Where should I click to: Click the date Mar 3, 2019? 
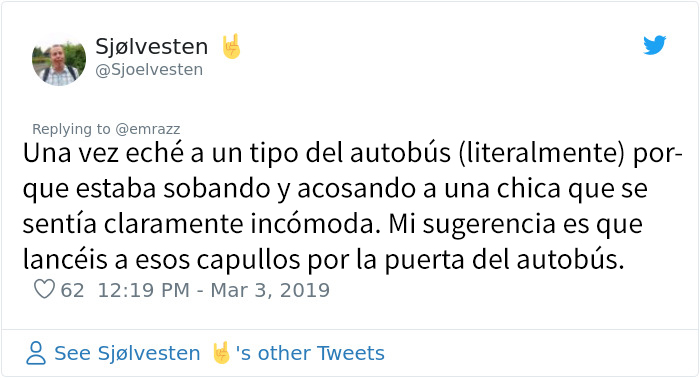coord(270,291)
